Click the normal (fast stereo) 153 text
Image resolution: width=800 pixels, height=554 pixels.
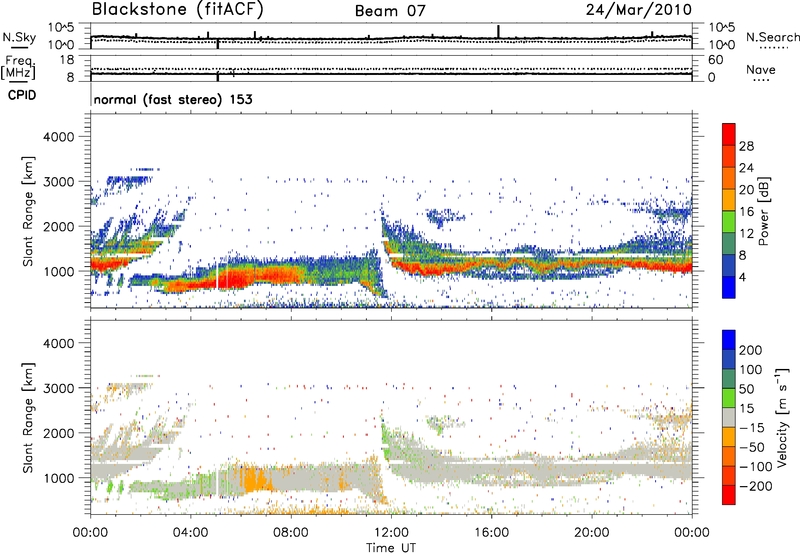tap(173, 99)
